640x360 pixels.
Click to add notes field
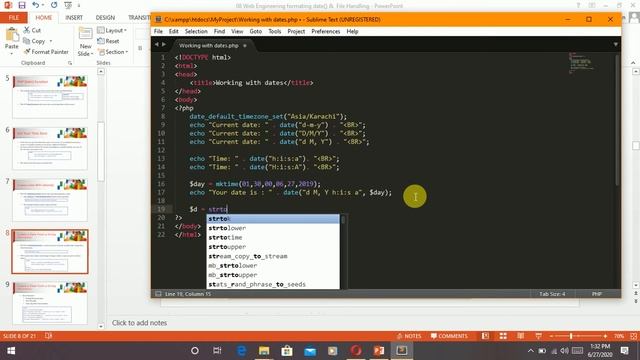point(140,323)
